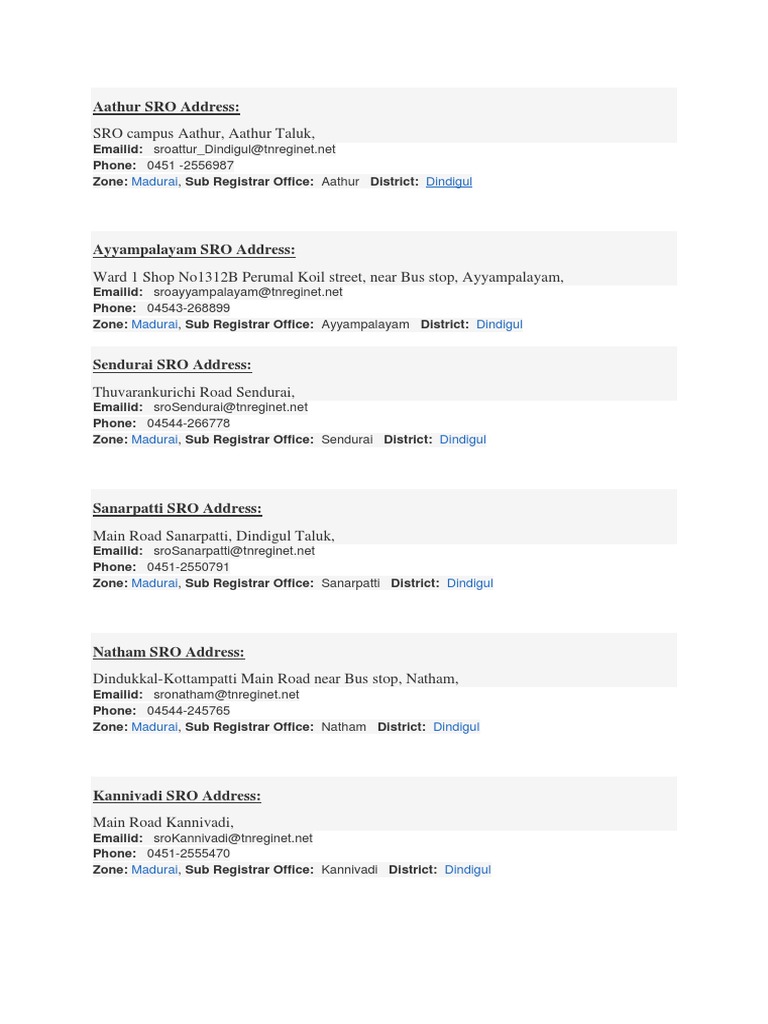Click the Madurai zone link under Aathur SRO
Screen dimensions: 768x1024
pos(154,182)
